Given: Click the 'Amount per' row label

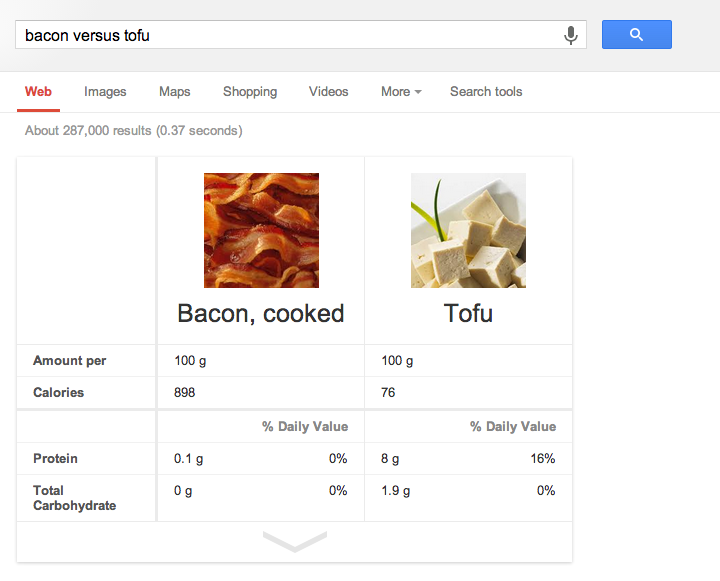Looking at the screenshot, I should pyautogui.click(x=69, y=361).
